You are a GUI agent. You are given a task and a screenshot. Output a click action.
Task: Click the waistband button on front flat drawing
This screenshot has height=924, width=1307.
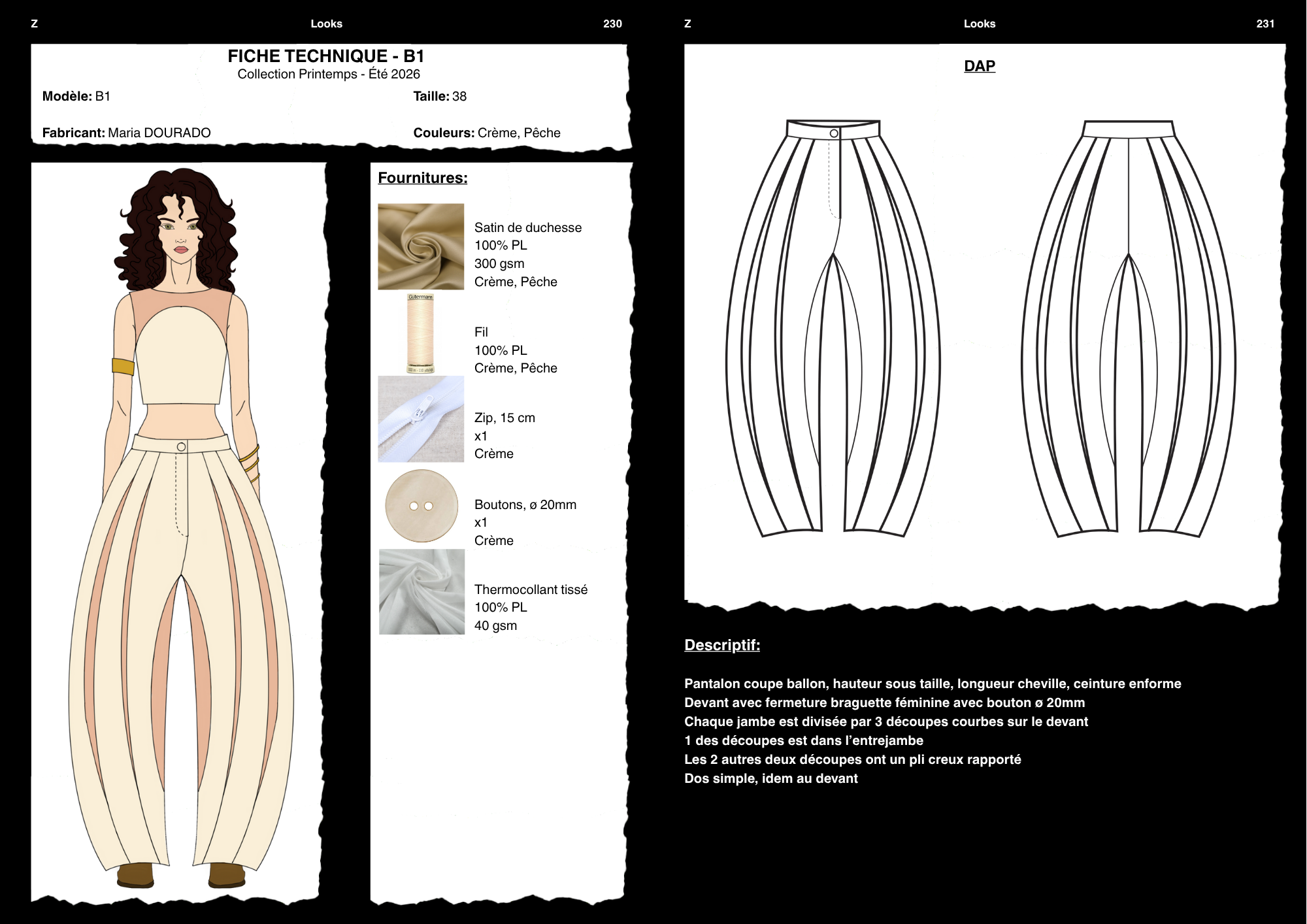point(834,133)
